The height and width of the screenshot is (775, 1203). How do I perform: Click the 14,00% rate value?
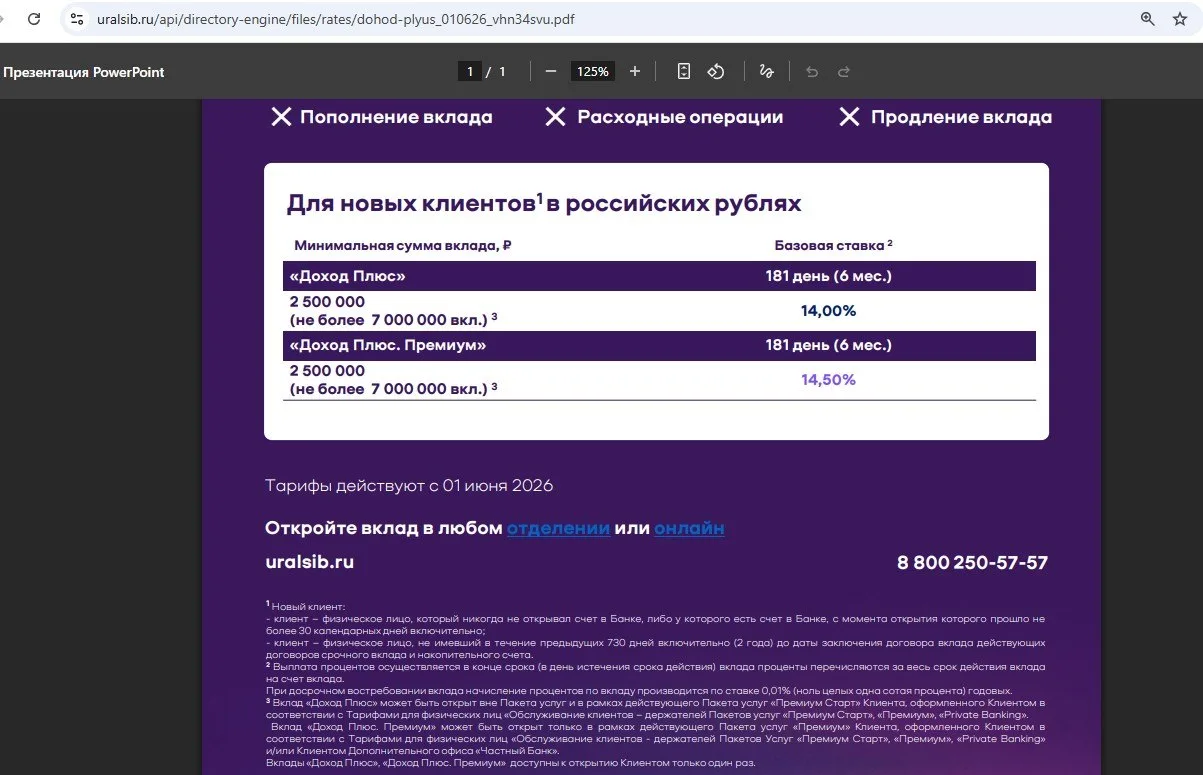click(828, 311)
